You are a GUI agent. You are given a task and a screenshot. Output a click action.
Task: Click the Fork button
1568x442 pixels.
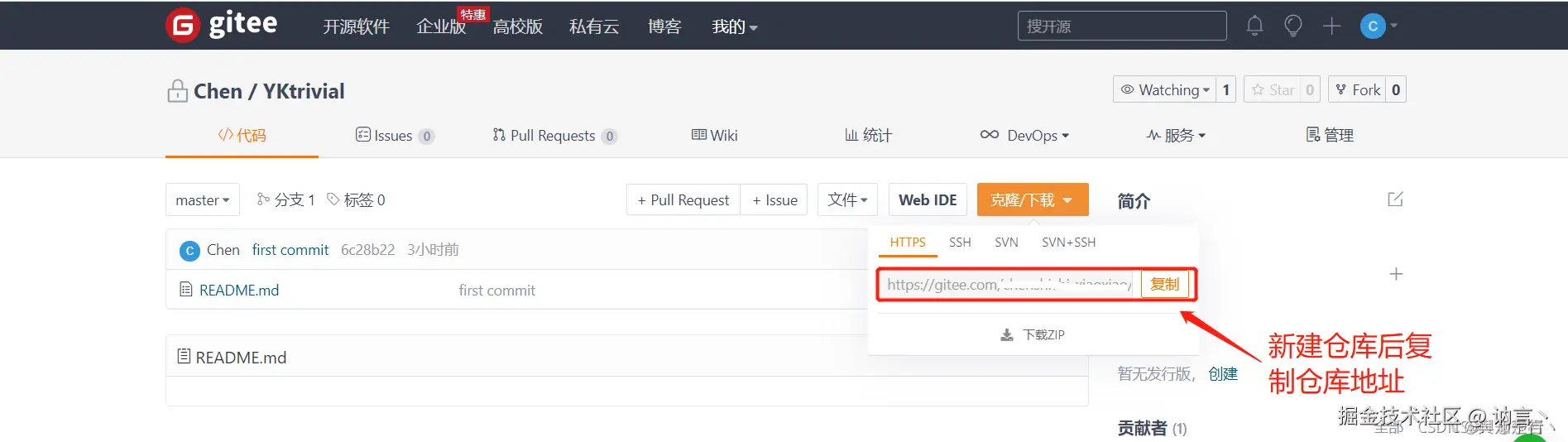coord(1357,89)
